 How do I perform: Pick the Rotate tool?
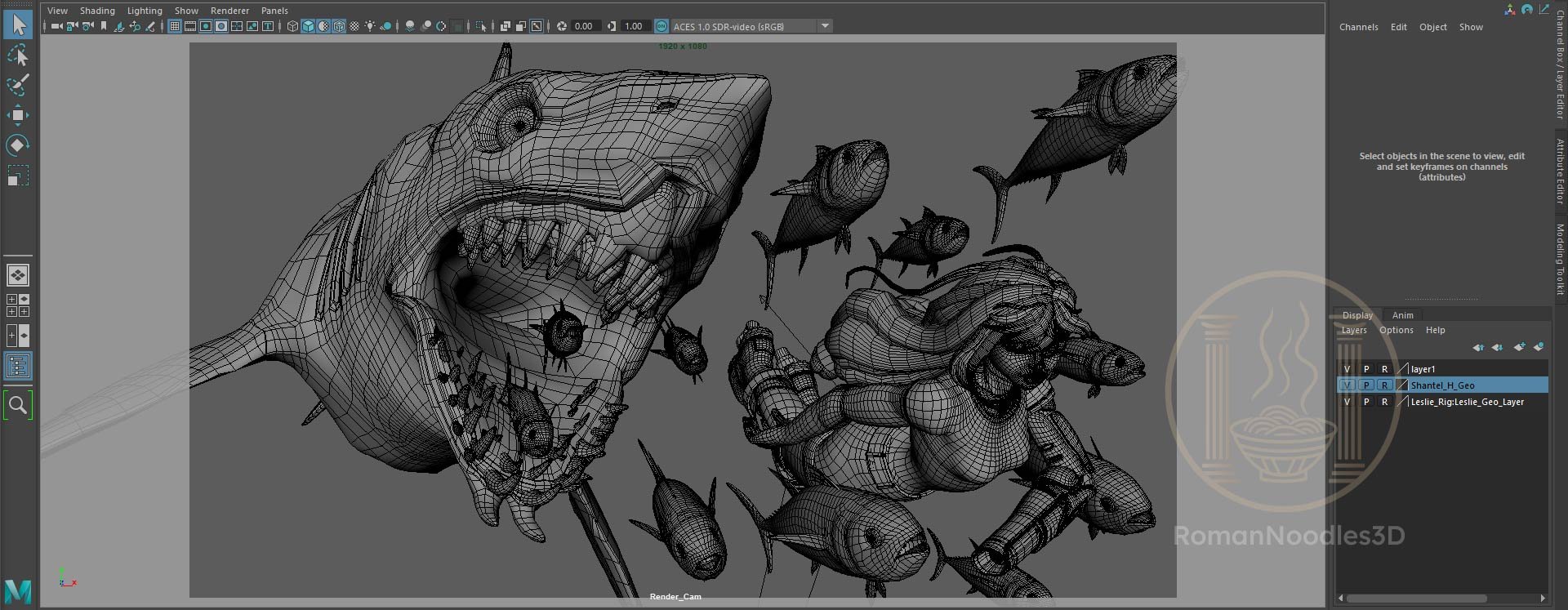18,145
